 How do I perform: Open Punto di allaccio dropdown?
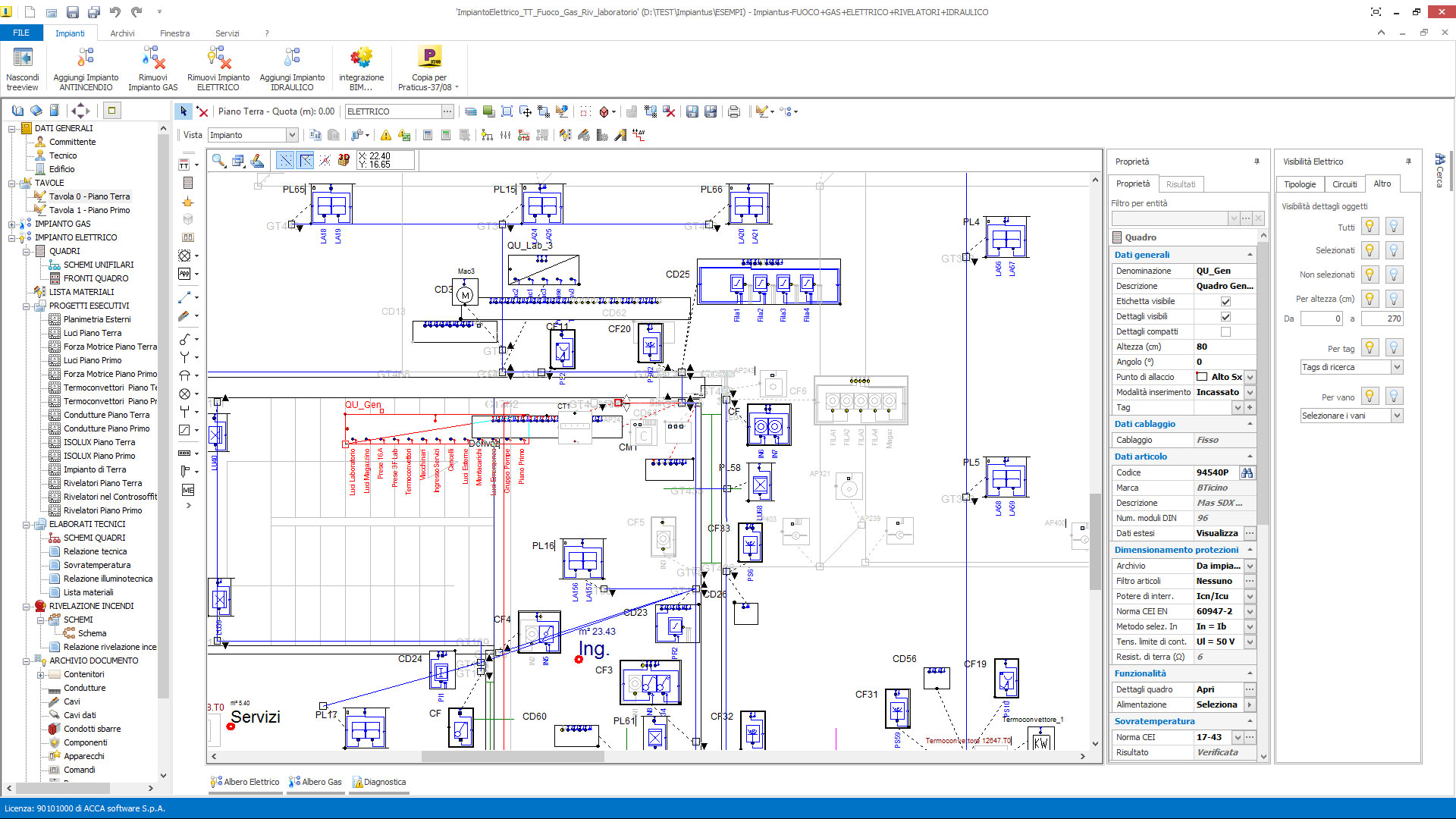click(1250, 377)
